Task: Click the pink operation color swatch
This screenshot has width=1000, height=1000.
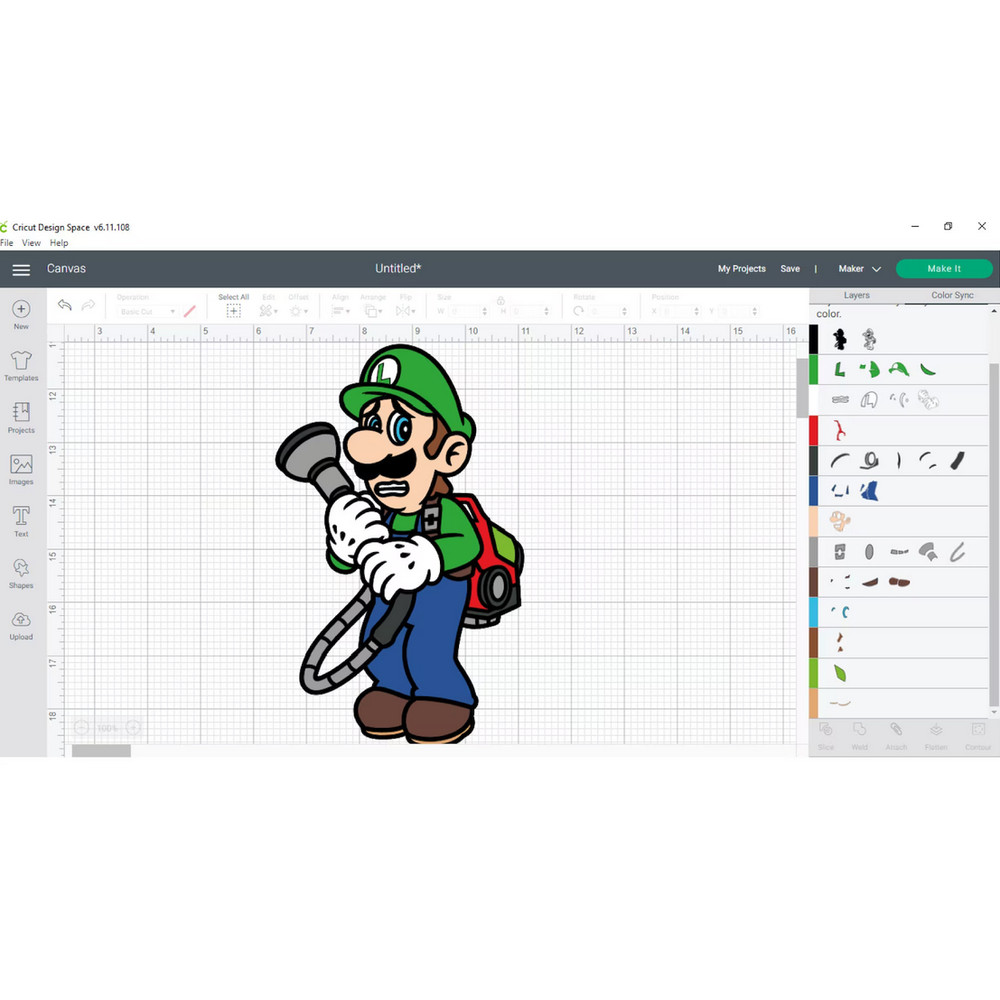Action: point(188,310)
